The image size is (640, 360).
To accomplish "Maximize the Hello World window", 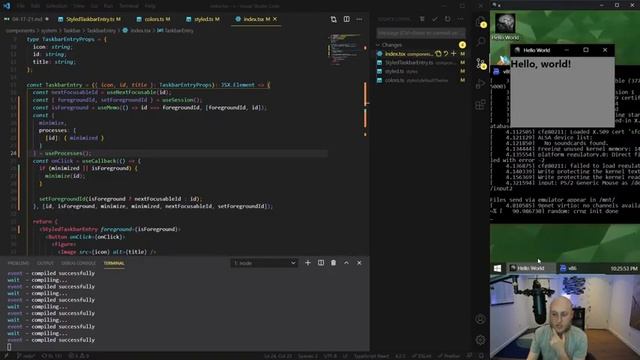I will coord(586,50).
